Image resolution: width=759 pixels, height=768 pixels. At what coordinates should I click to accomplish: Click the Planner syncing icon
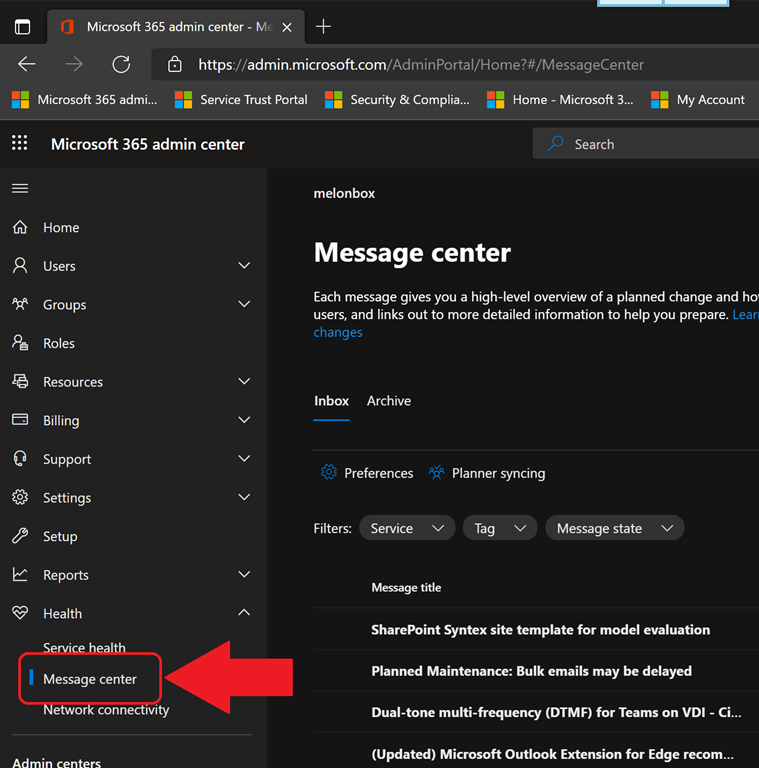point(436,473)
